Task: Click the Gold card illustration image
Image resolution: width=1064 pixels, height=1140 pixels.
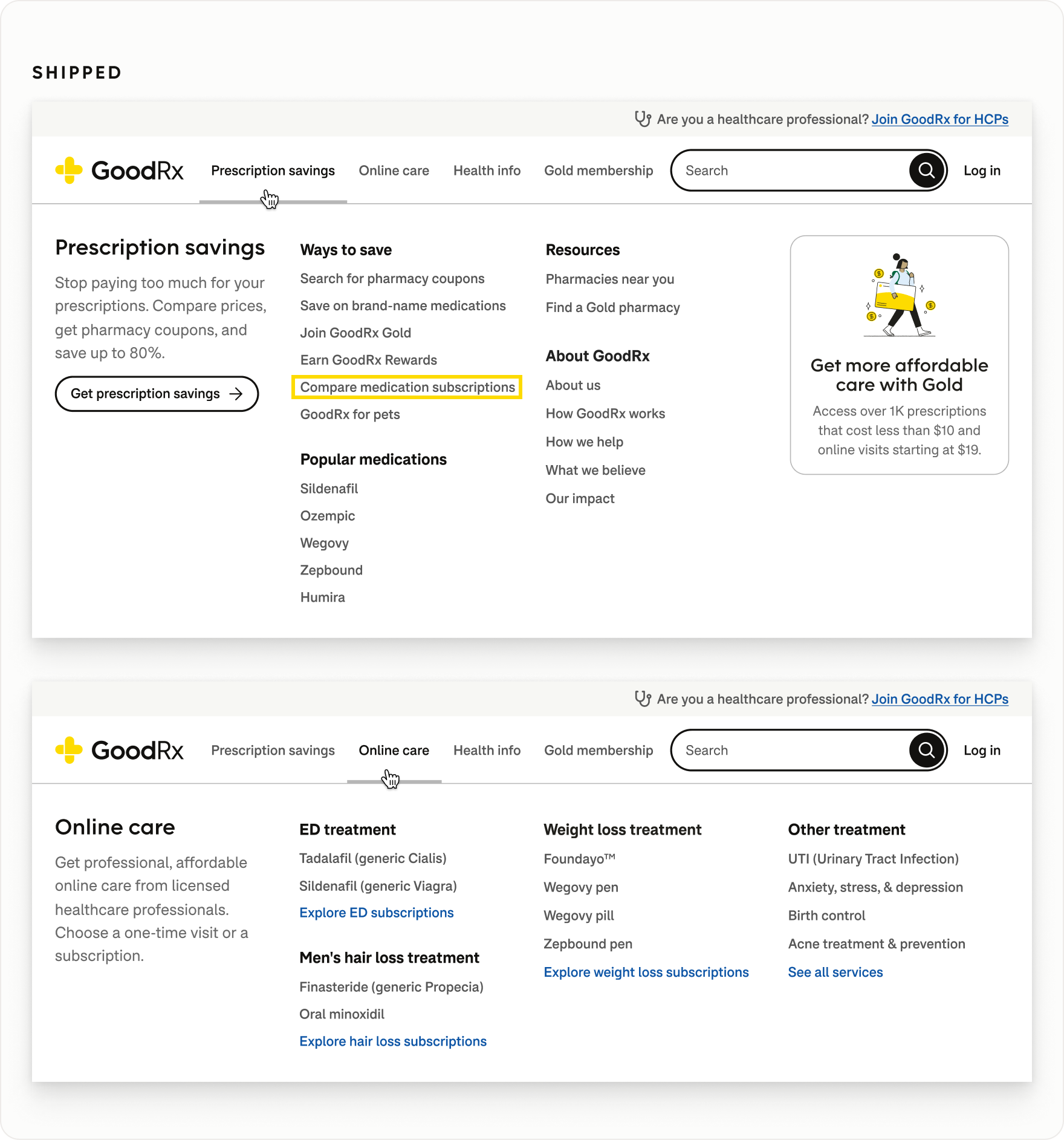Action: (900, 295)
